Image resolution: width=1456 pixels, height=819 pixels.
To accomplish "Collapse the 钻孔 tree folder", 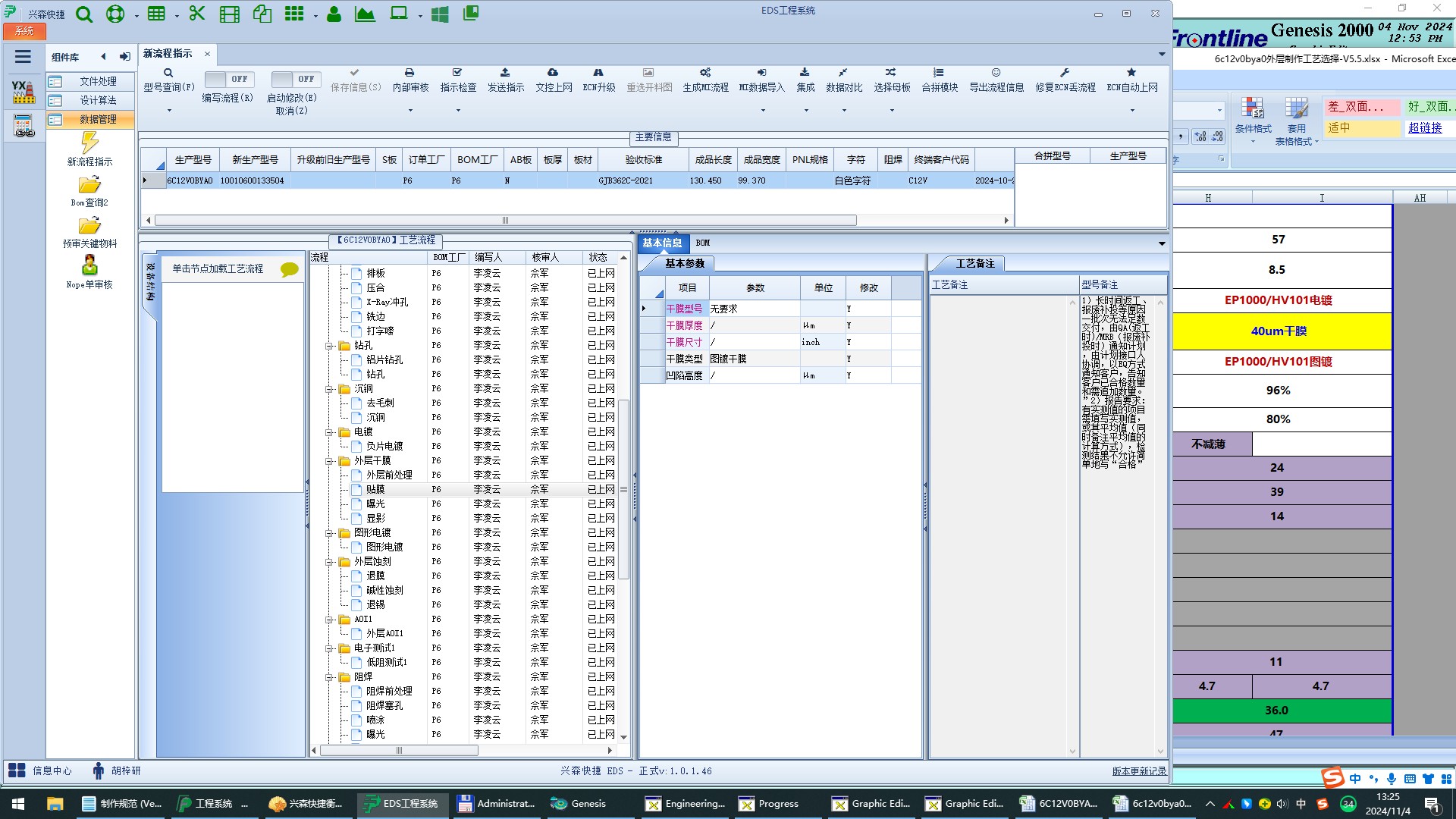I will tap(330, 346).
